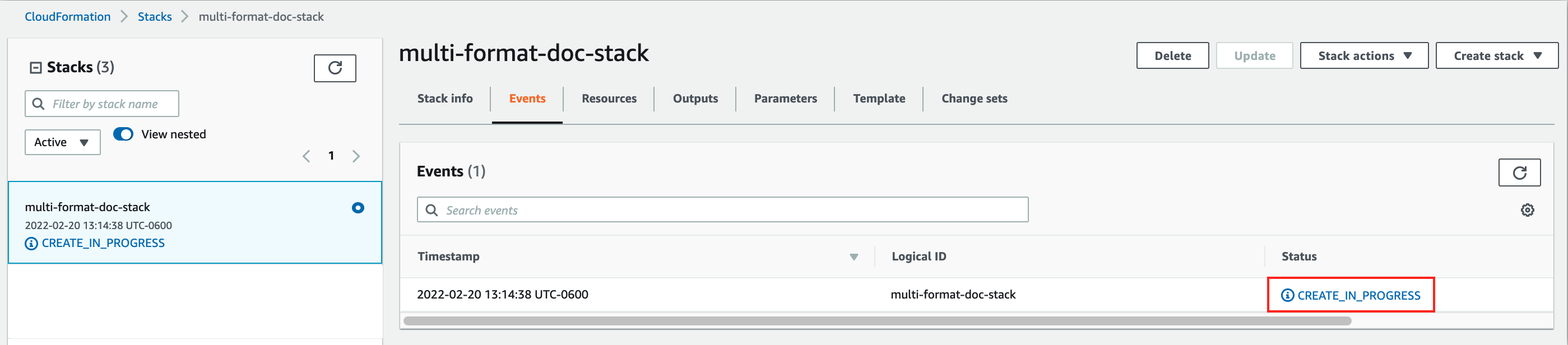The height and width of the screenshot is (345, 1568).
Task: Select the multi-format-doc-stack radio button
Action: [x=358, y=208]
